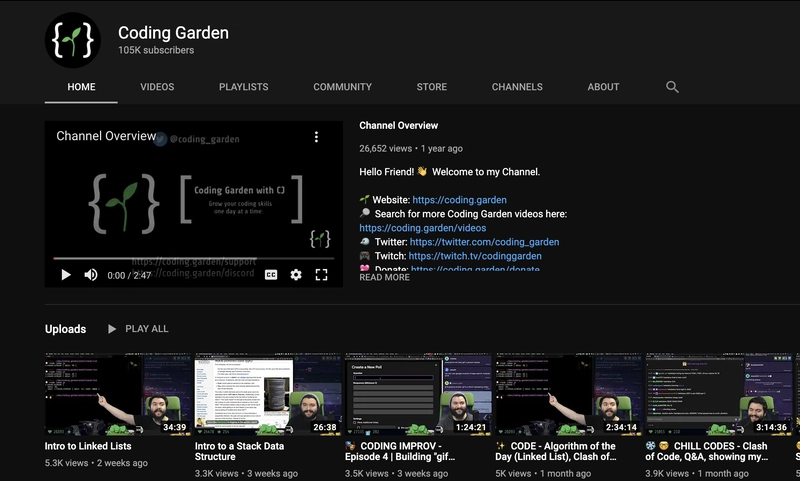
Task: Play the Channel Overview video
Action: (66, 275)
